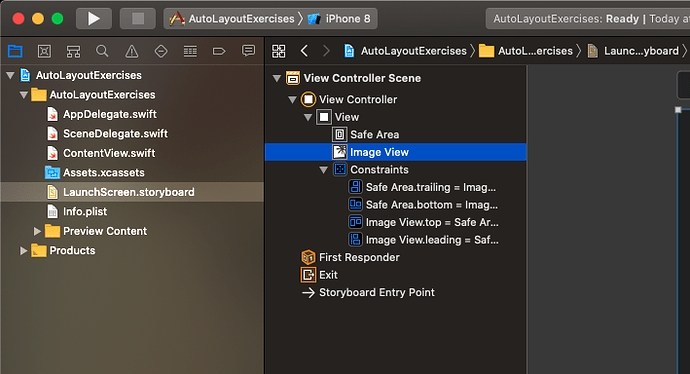Open Assets.xcassets catalog
The height and width of the screenshot is (374, 690).
click(x=95, y=172)
